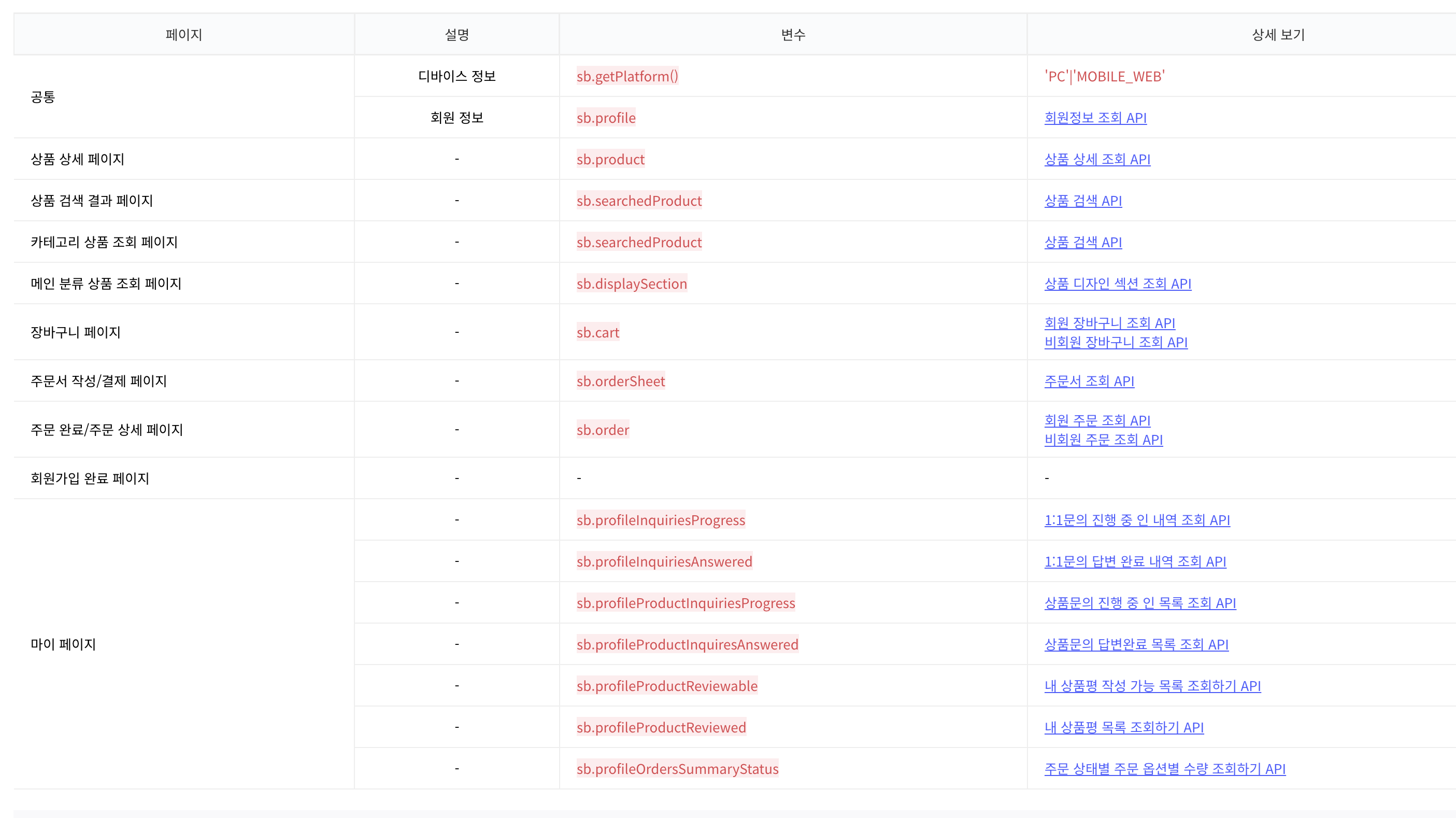Screen dimensions: 1456x818
Task: Open 1:1문의 진행 중 인 내역 조회 API
Action: pyautogui.click(x=1137, y=520)
